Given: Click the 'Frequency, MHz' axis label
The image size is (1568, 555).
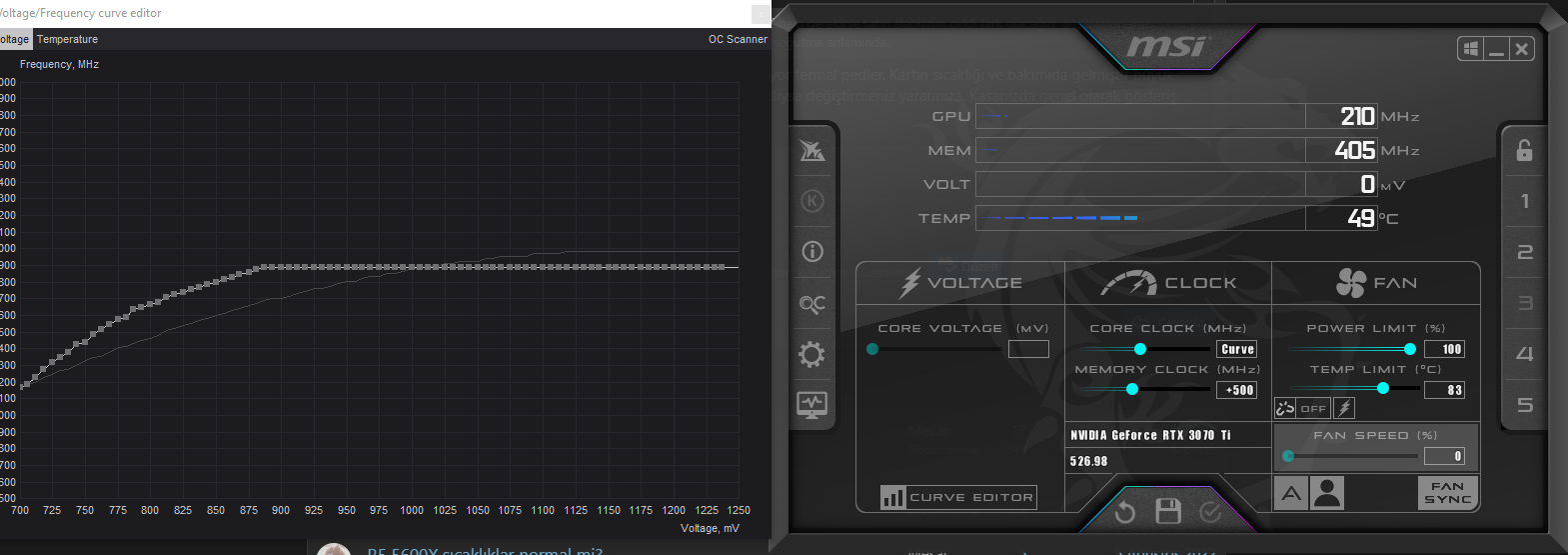Looking at the screenshot, I should [59, 64].
